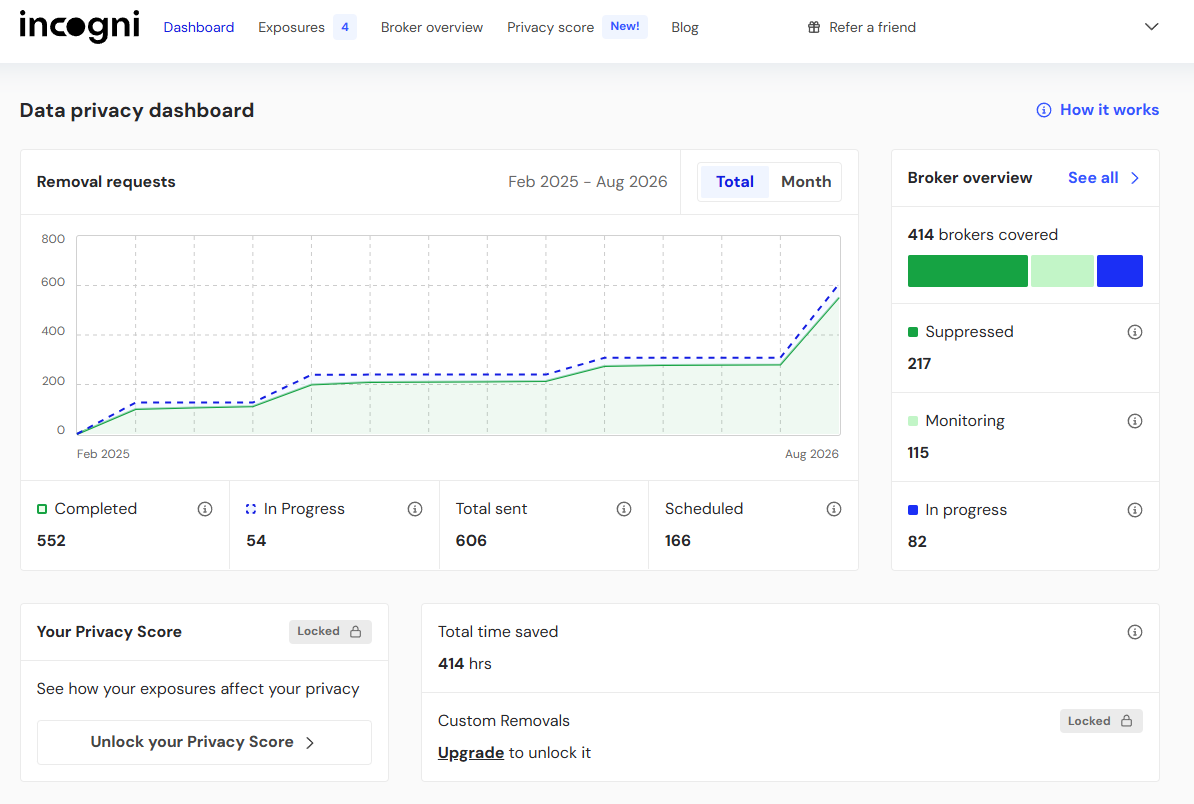Click the Removal requests heading
1194x804 pixels.
[106, 182]
